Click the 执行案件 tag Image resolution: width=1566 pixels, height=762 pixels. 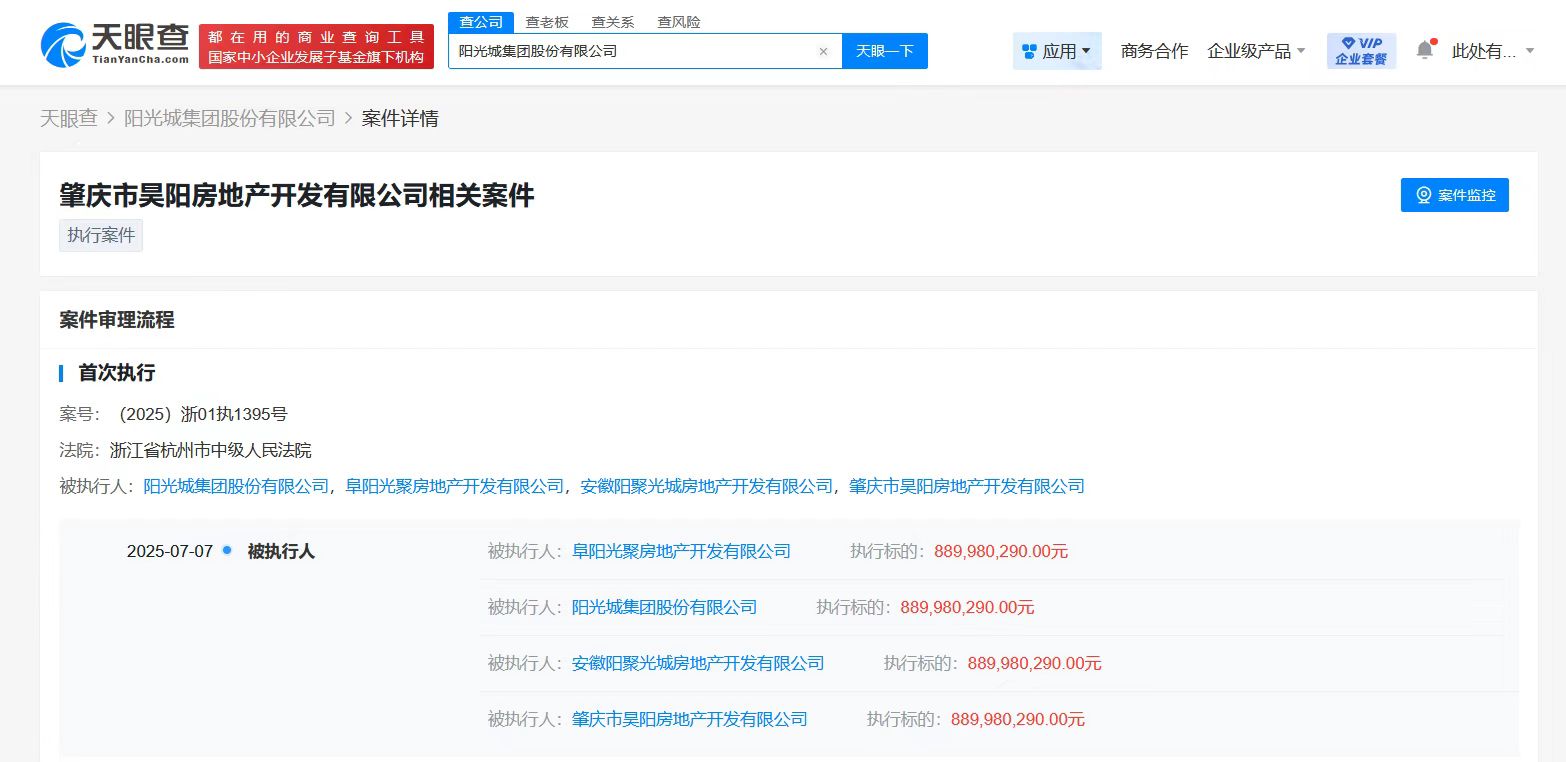pos(101,236)
